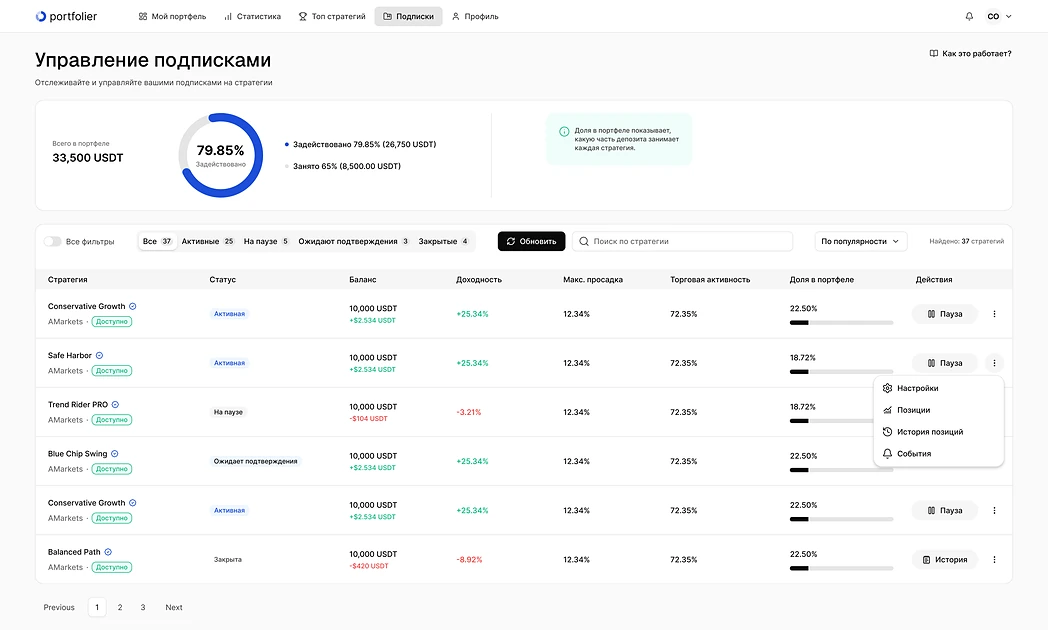
Task: Click the Активная status of Safe Harbor
Action: (x=229, y=363)
